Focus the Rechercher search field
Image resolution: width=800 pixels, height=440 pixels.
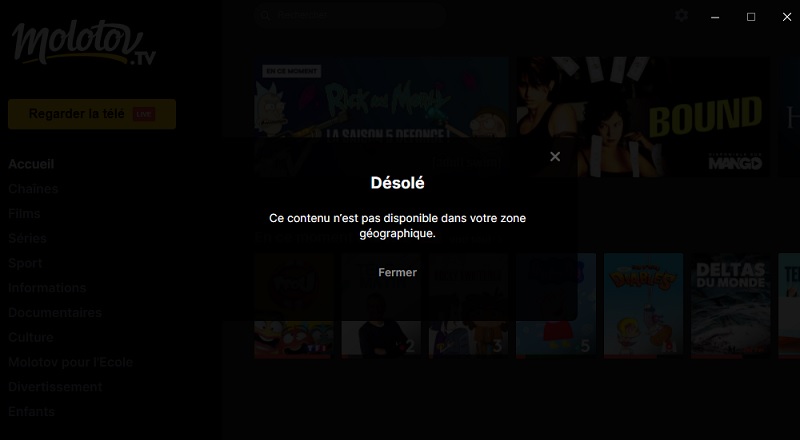(x=349, y=15)
